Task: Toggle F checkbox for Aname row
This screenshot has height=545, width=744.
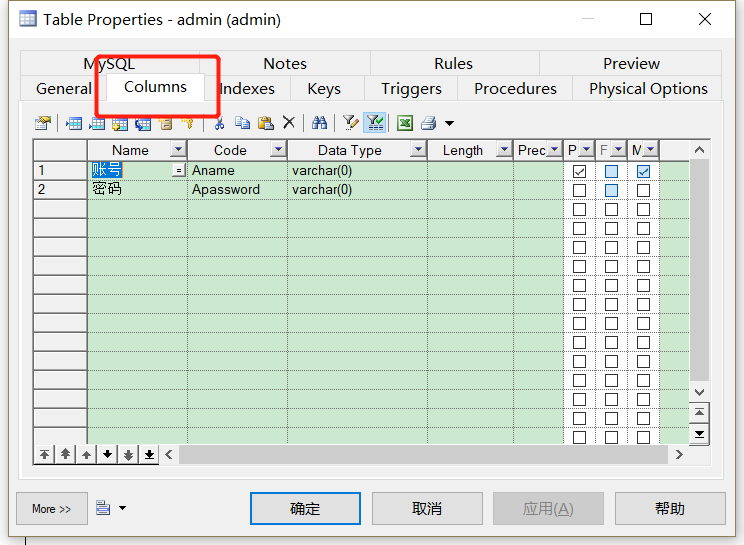Action: 612,171
